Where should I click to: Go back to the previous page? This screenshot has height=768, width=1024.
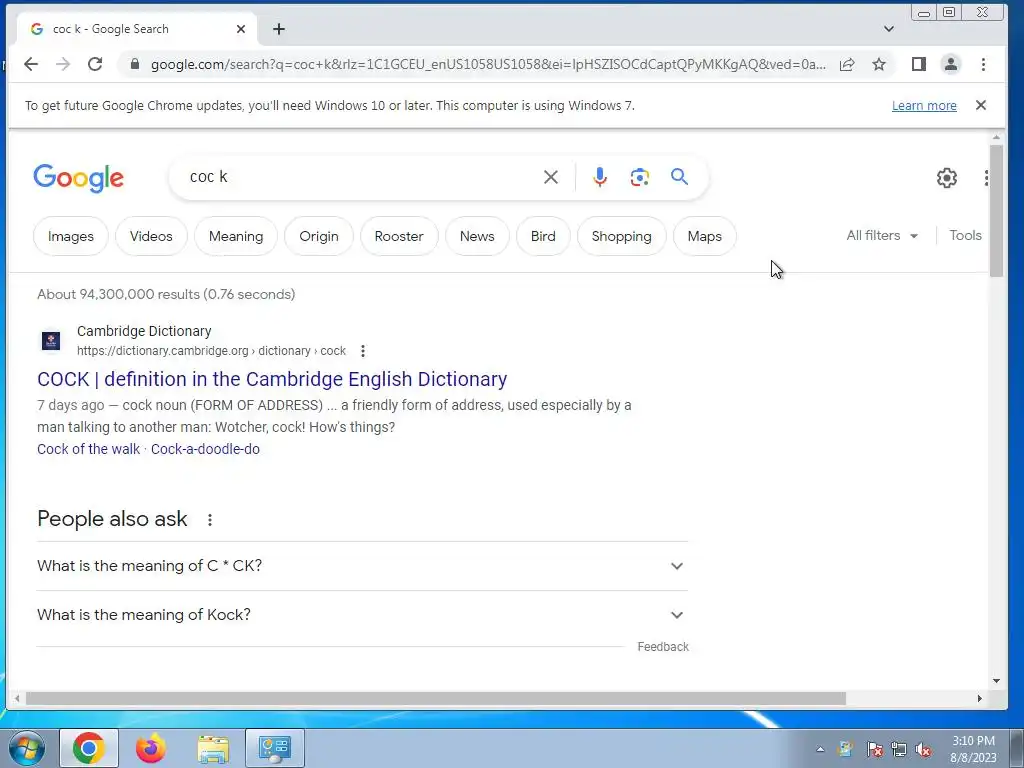(x=31, y=64)
